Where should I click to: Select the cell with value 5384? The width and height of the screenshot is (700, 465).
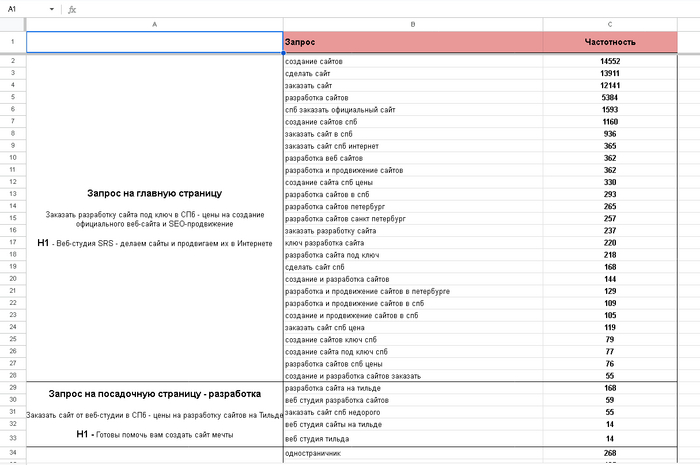(x=610, y=97)
